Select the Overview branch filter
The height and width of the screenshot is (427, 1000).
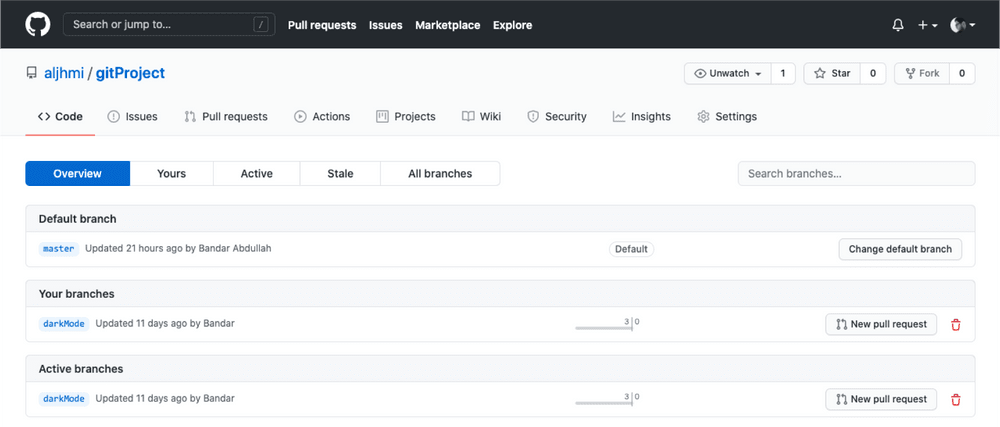[77, 173]
